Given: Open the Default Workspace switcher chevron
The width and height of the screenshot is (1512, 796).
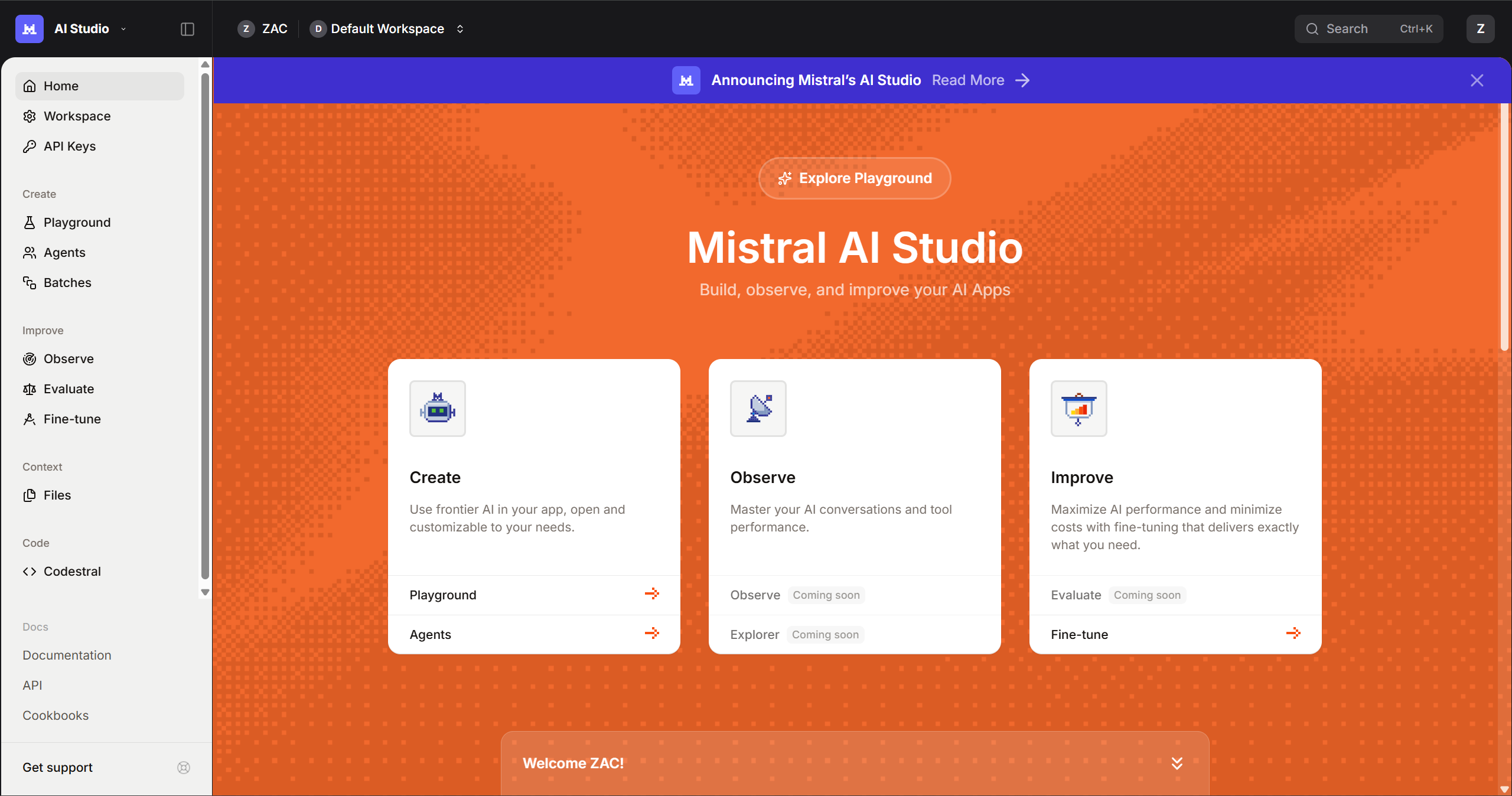Looking at the screenshot, I should [x=460, y=28].
